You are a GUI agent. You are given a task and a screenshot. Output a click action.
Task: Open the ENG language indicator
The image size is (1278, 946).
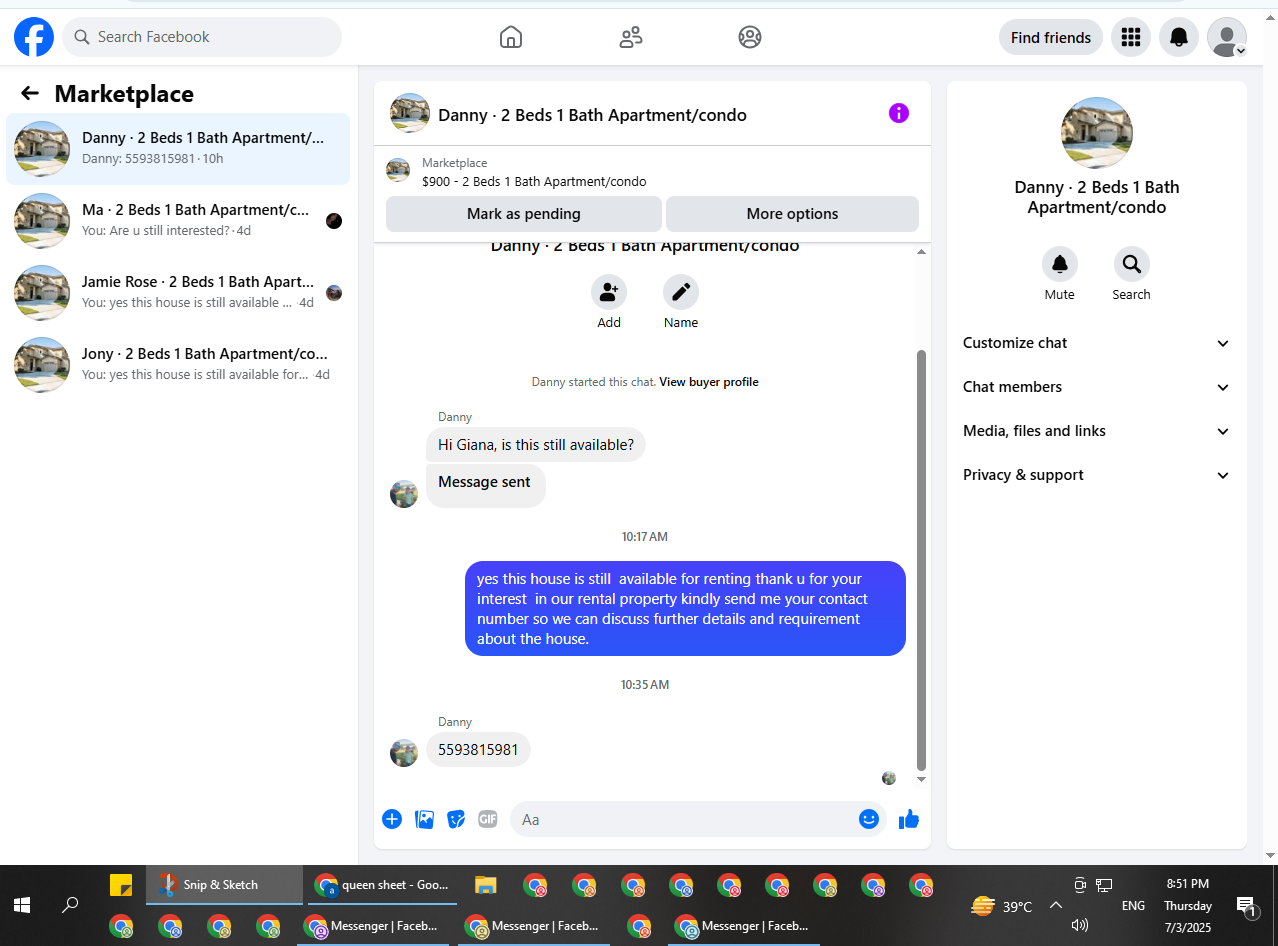click(x=1133, y=906)
